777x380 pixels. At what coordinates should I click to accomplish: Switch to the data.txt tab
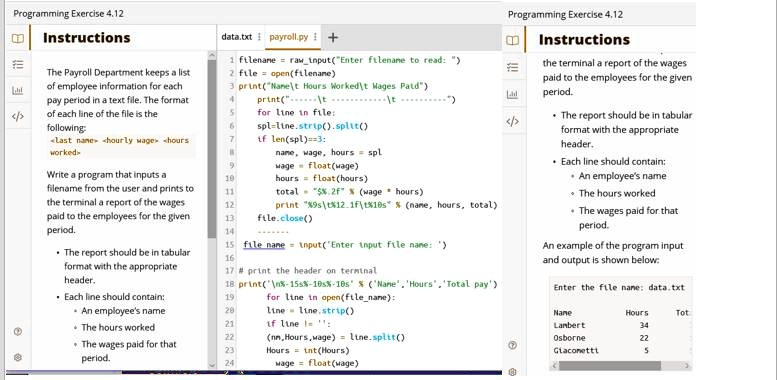click(x=236, y=37)
